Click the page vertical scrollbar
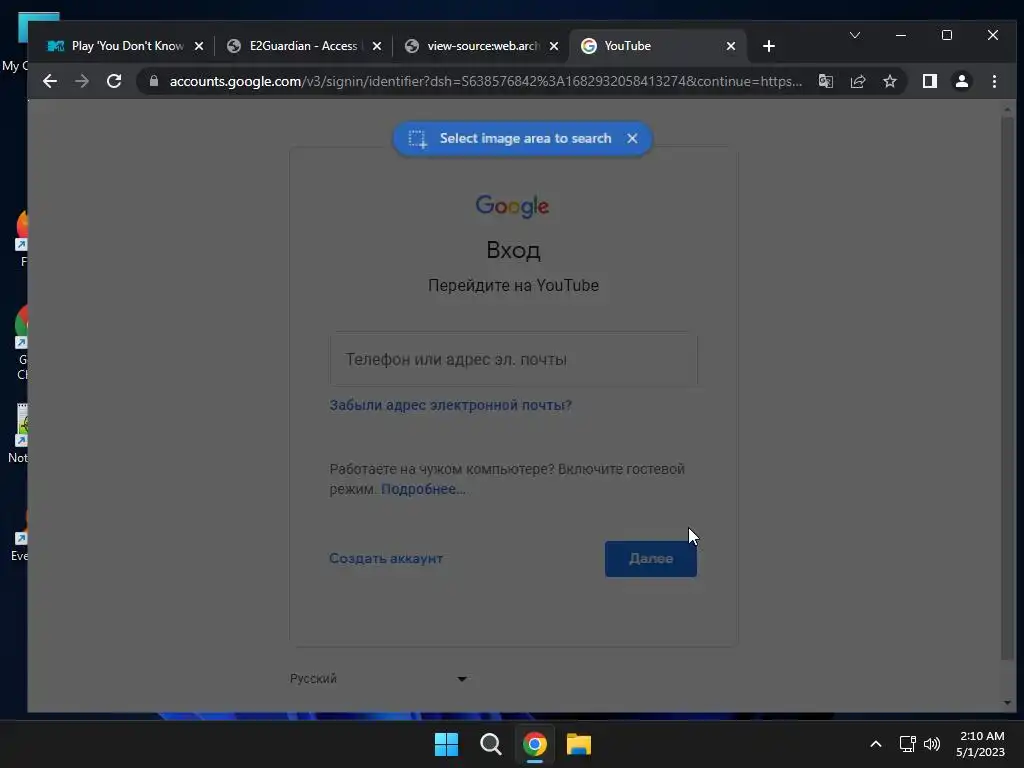Viewport: 1024px width, 768px height. (x=1007, y=389)
